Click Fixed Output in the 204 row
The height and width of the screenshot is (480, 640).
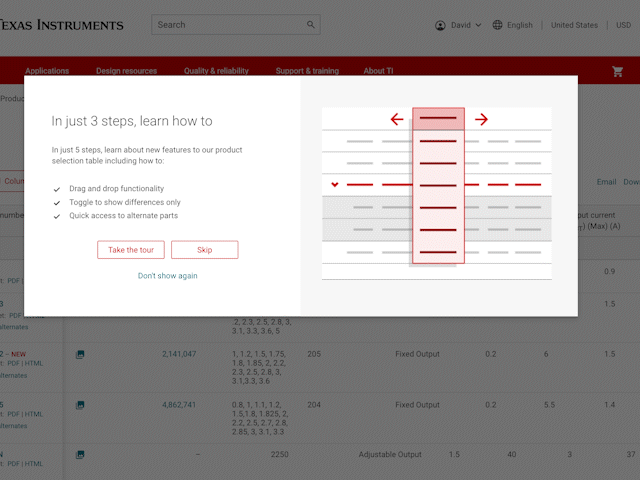[417, 405]
